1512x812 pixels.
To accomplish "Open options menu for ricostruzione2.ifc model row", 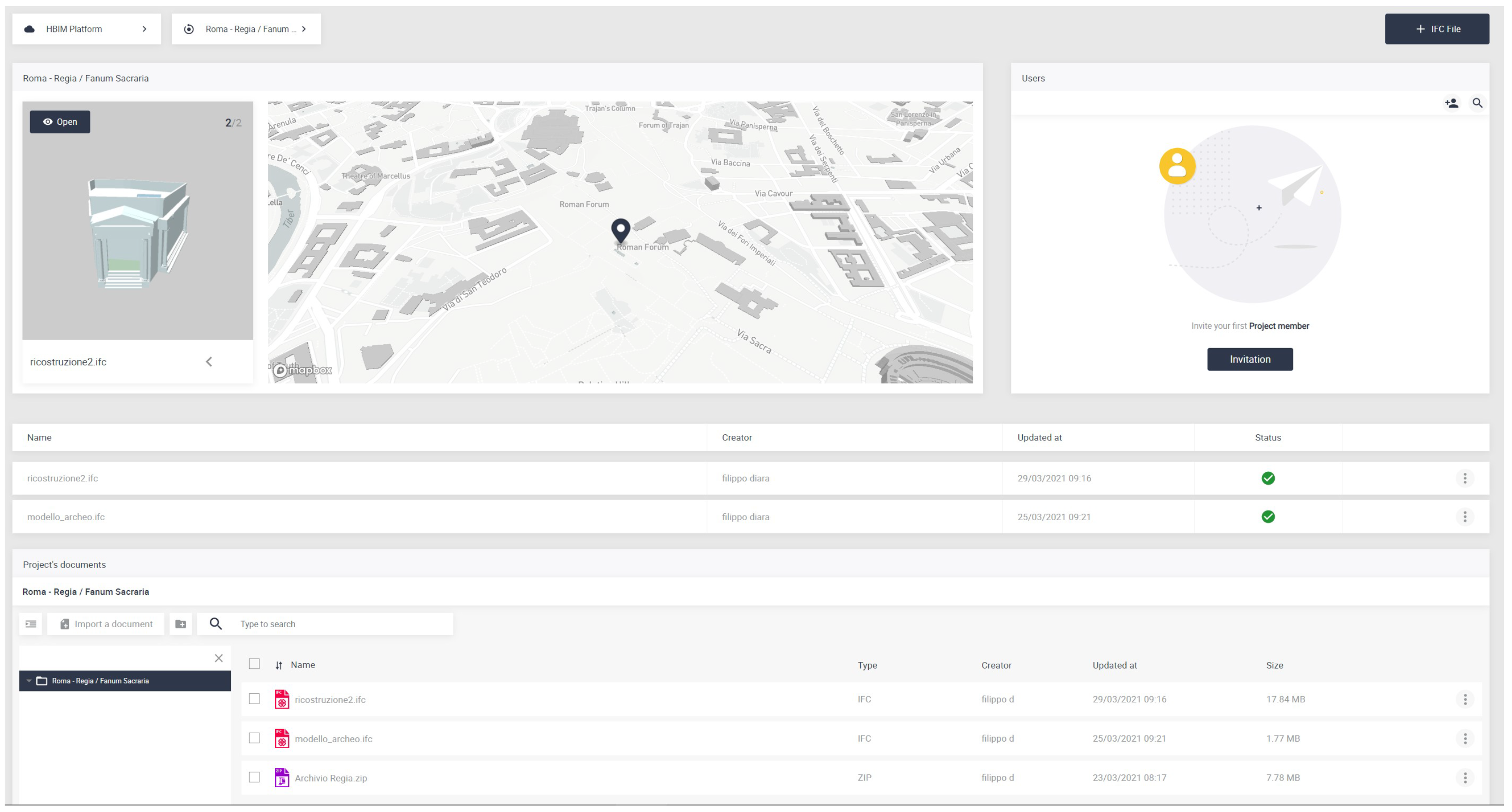I will pyautogui.click(x=1465, y=478).
